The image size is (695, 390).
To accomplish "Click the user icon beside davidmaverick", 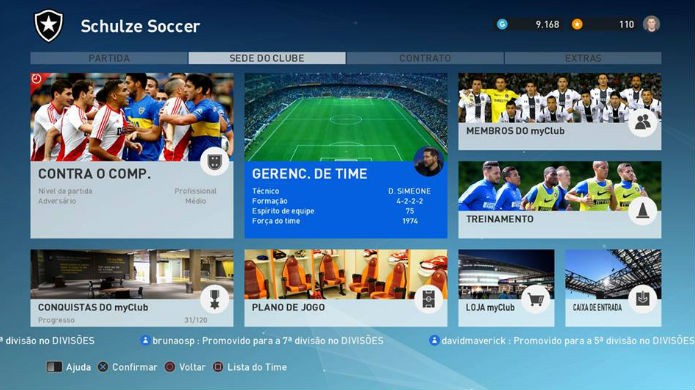I will (434, 340).
